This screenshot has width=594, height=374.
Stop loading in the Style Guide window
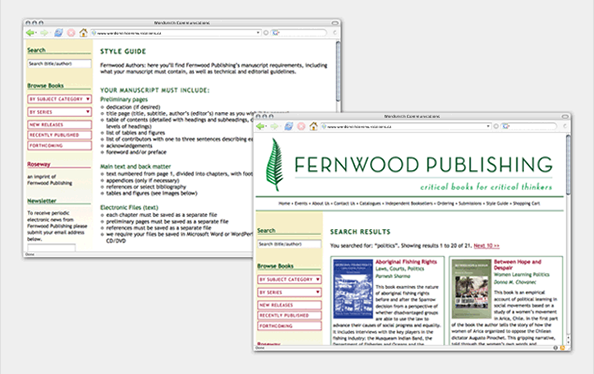71,33
